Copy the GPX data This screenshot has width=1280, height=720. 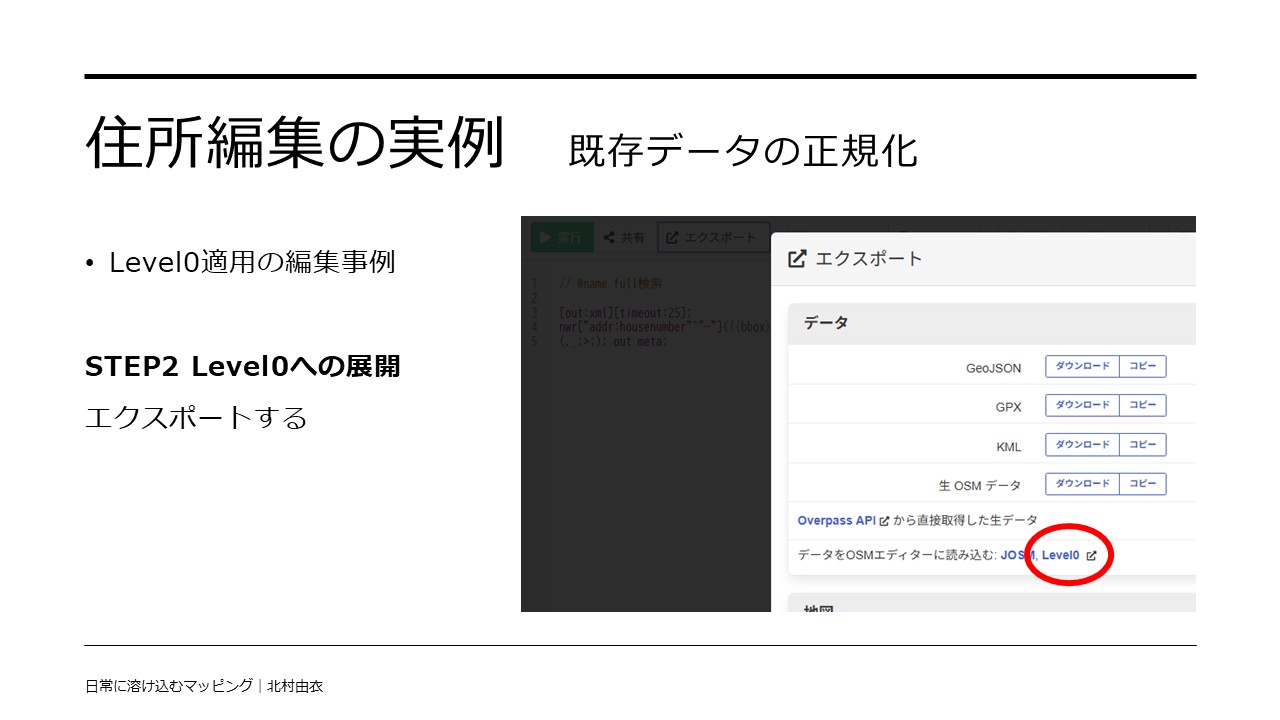click(1143, 405)
